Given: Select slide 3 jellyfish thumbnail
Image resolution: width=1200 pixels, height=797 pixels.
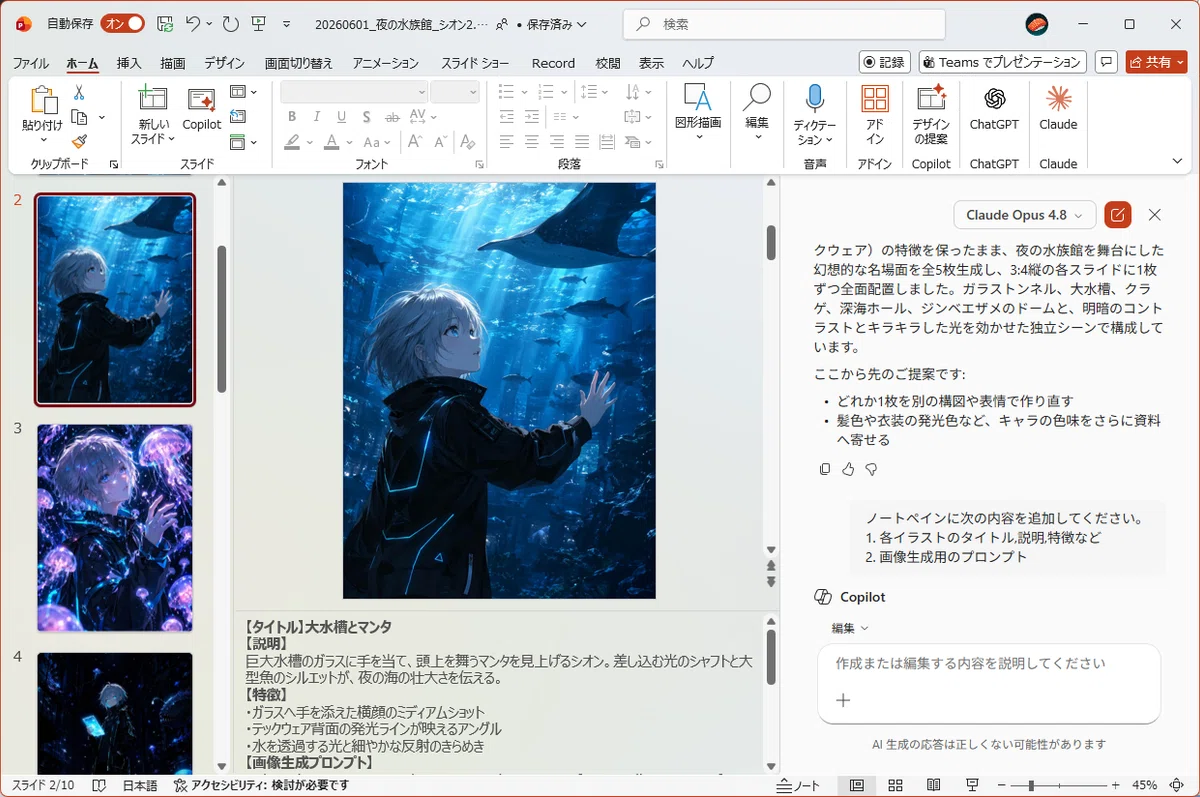Looking at the screenshot, I should pos(115,527).
